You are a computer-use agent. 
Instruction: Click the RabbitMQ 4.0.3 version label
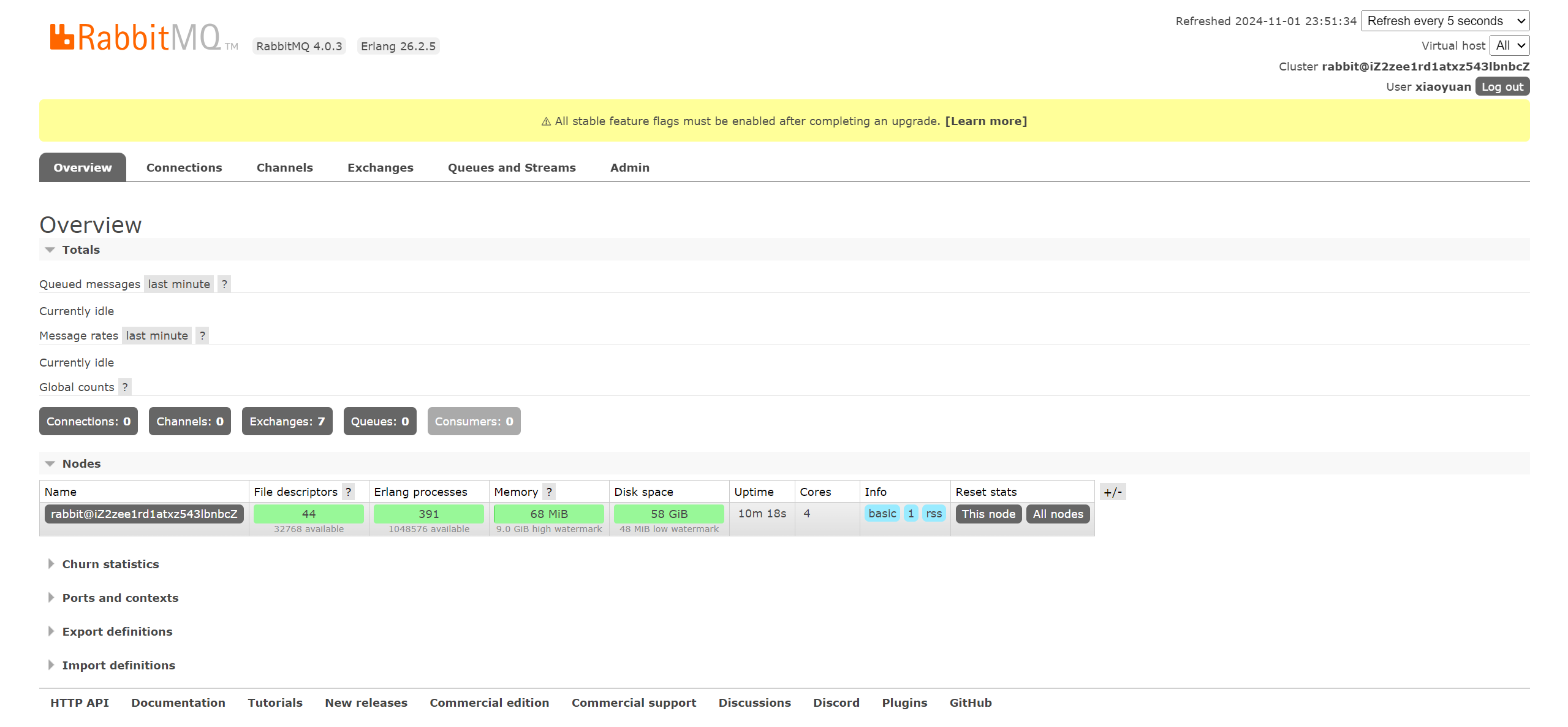point(299,46)
